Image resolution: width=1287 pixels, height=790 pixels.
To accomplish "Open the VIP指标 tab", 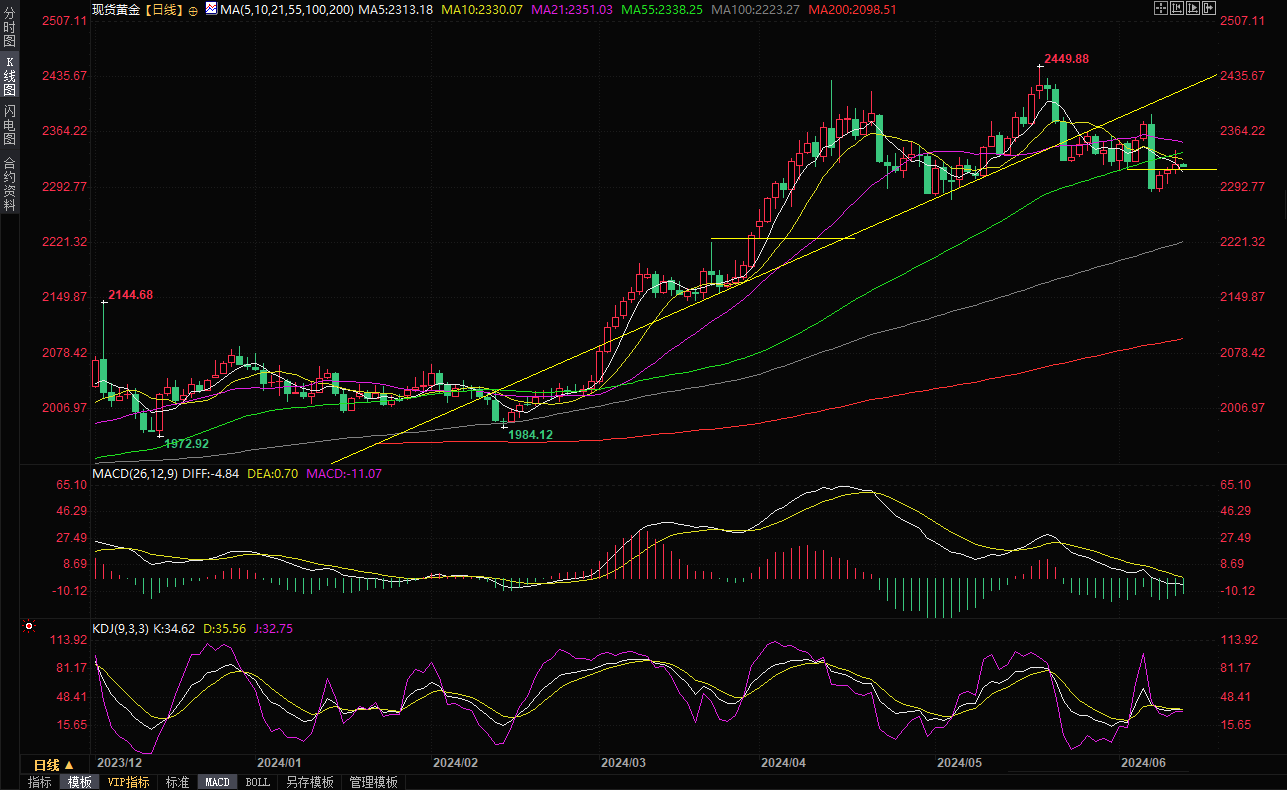I will click(x=128, y=782).
